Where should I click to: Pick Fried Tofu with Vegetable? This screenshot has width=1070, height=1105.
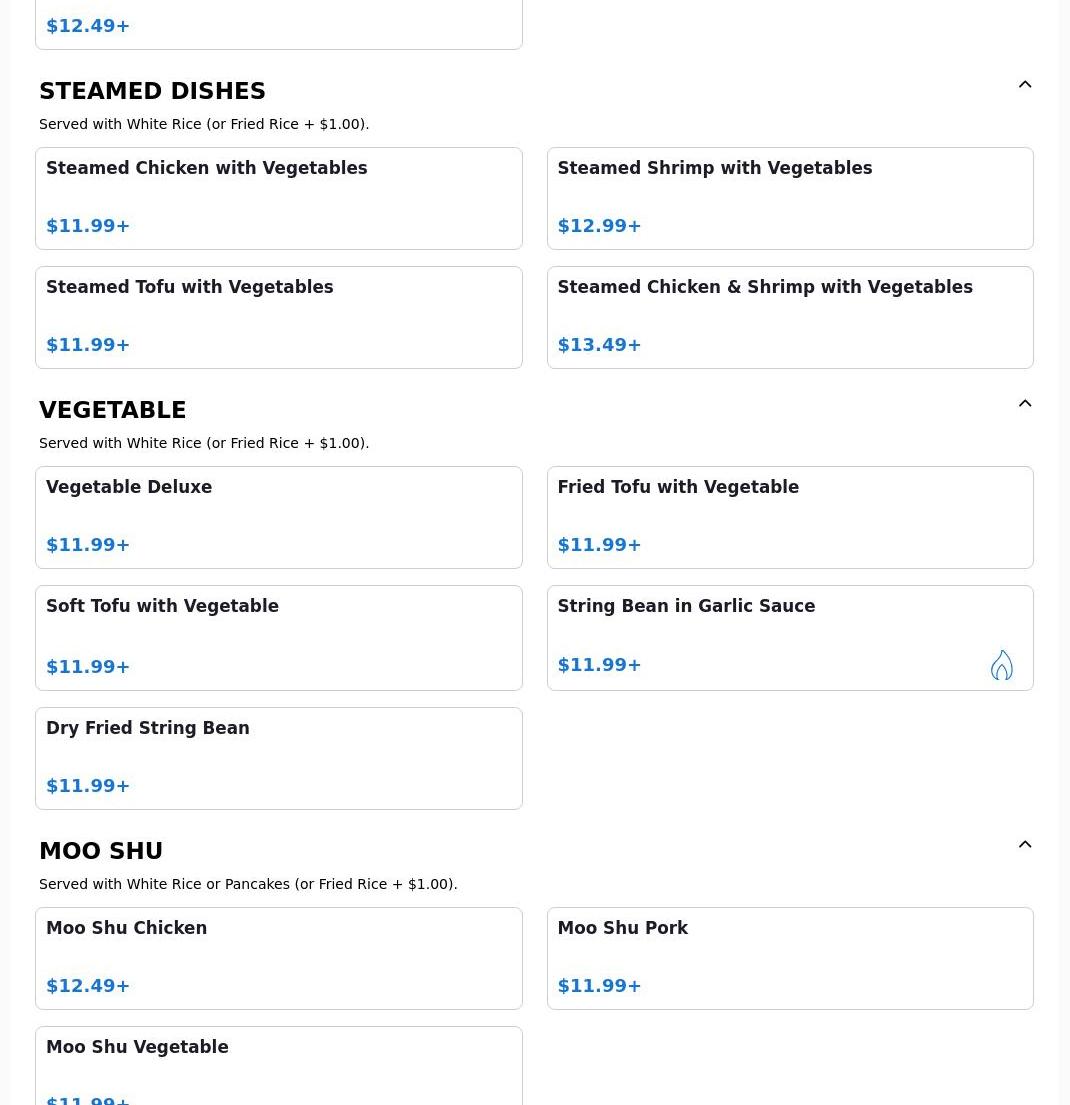(x=789, y=516)
